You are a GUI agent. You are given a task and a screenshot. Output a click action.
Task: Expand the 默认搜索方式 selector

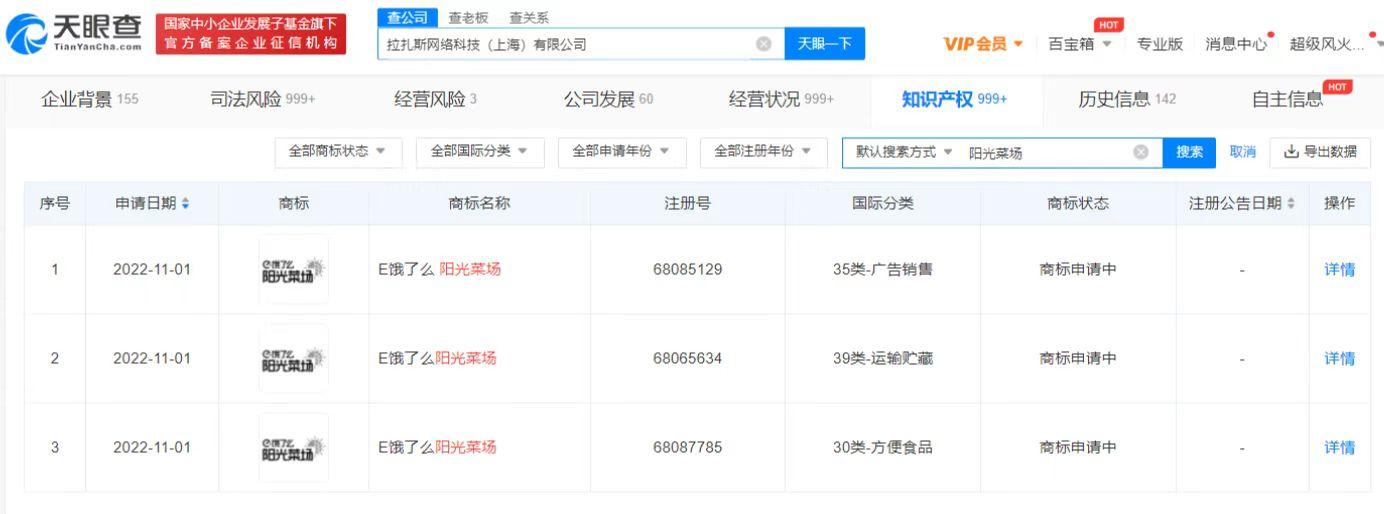(904, 152)
